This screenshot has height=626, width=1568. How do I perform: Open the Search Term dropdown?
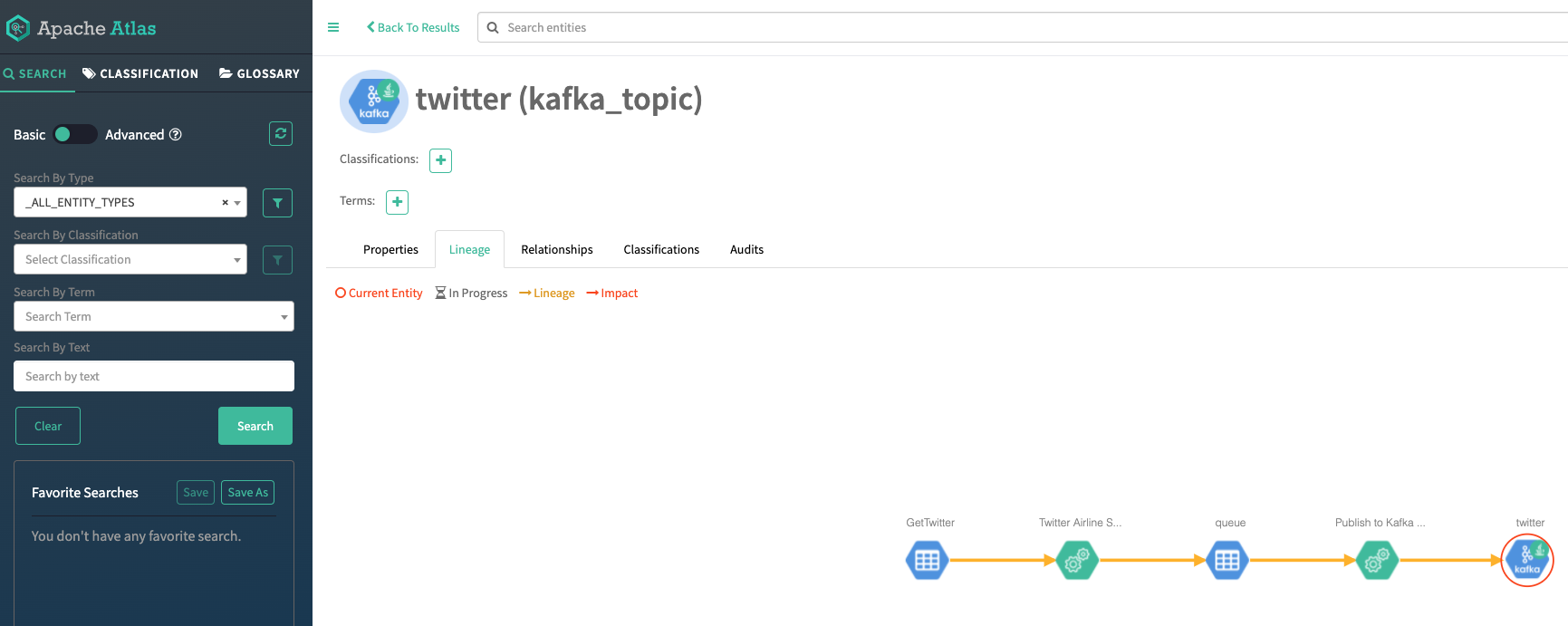point(154,316)
